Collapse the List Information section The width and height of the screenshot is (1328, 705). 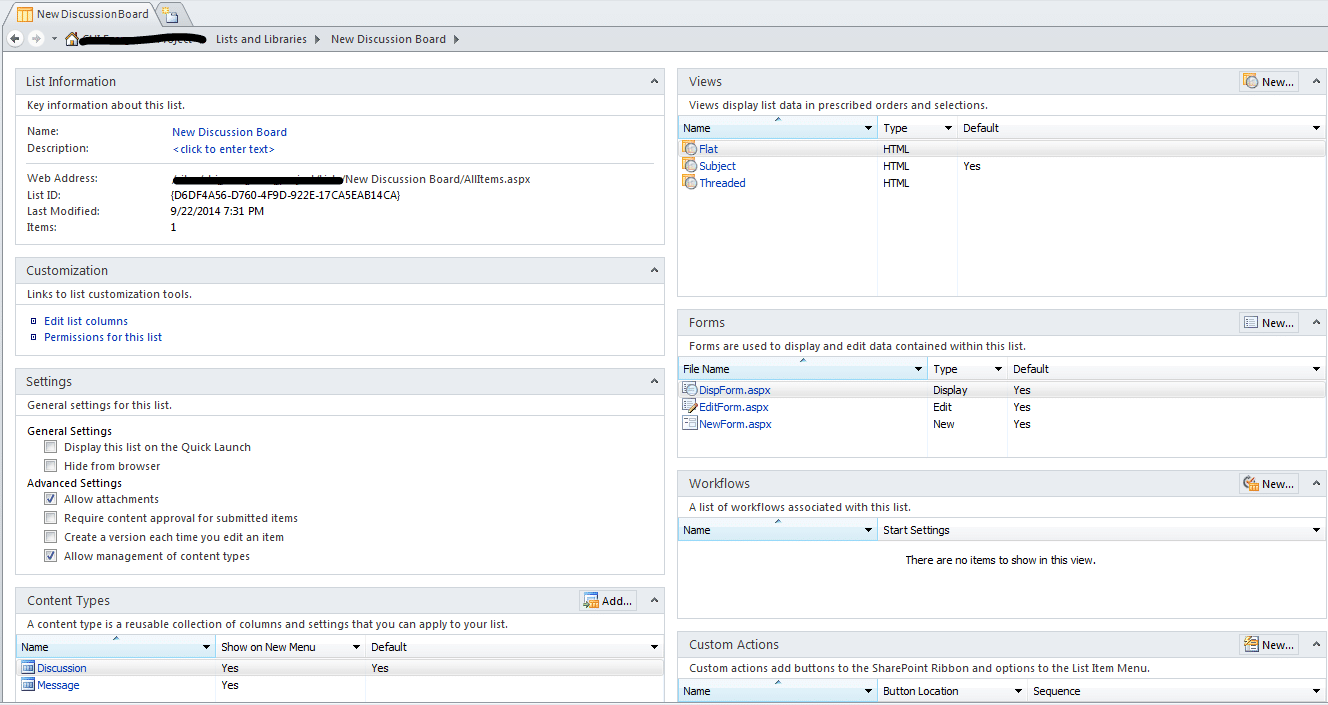coord(654,81)
